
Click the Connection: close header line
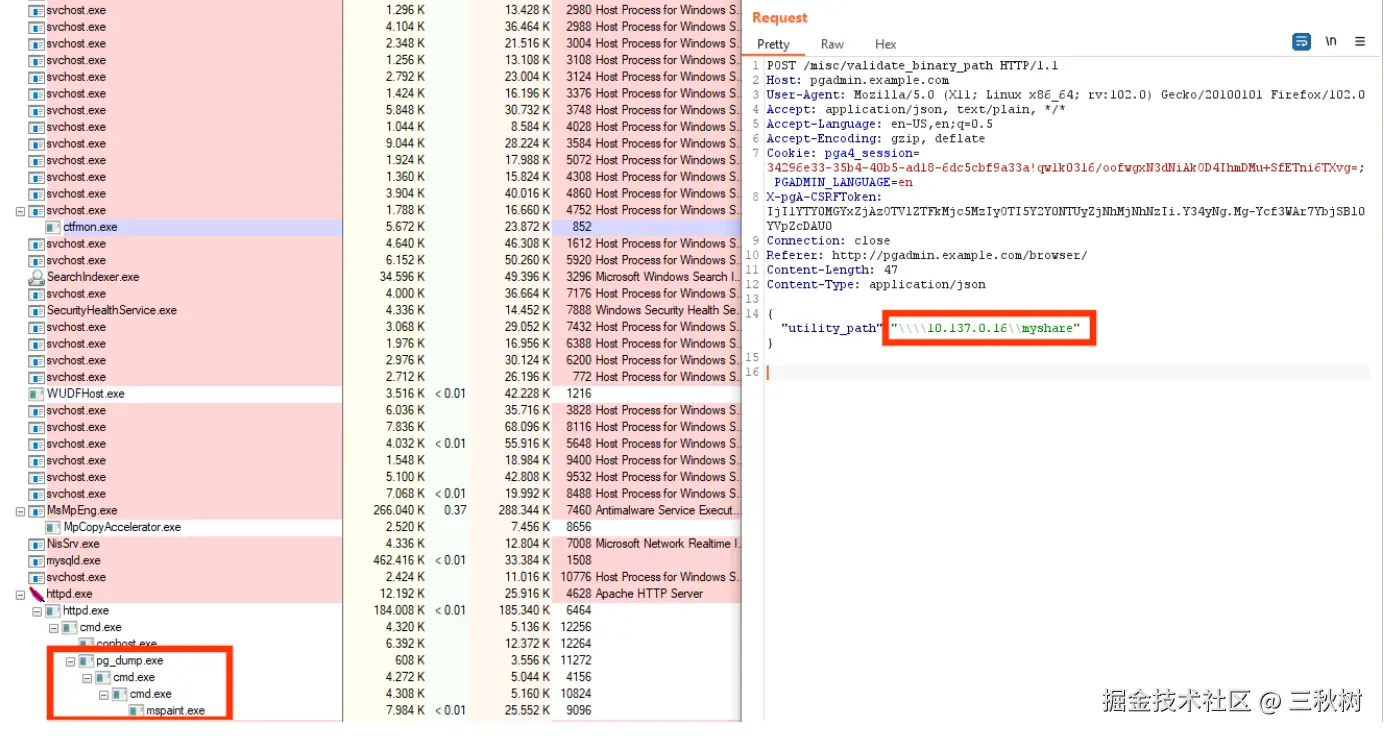(x=828, y=241)
